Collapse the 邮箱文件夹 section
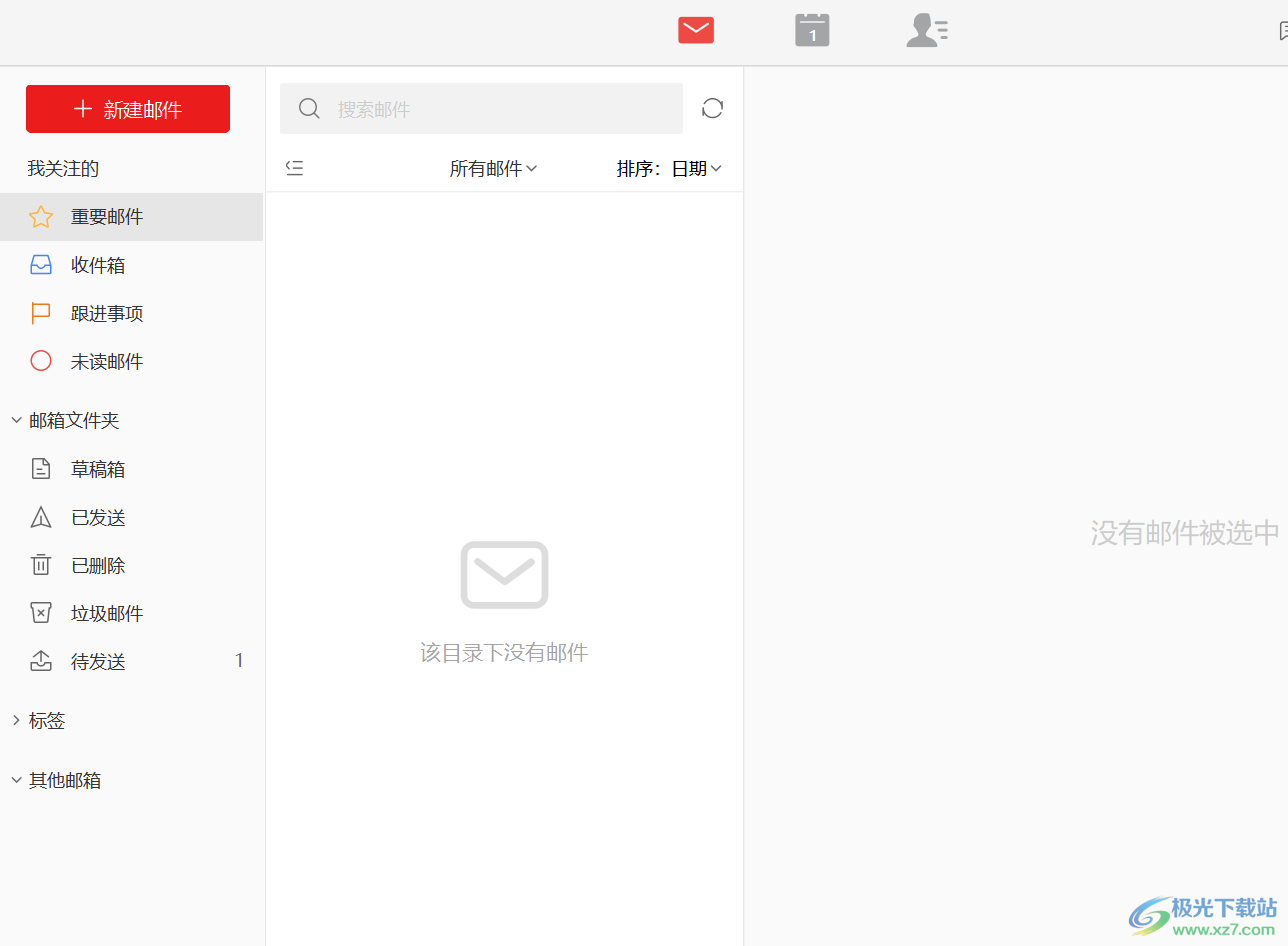 click(65, 421)
